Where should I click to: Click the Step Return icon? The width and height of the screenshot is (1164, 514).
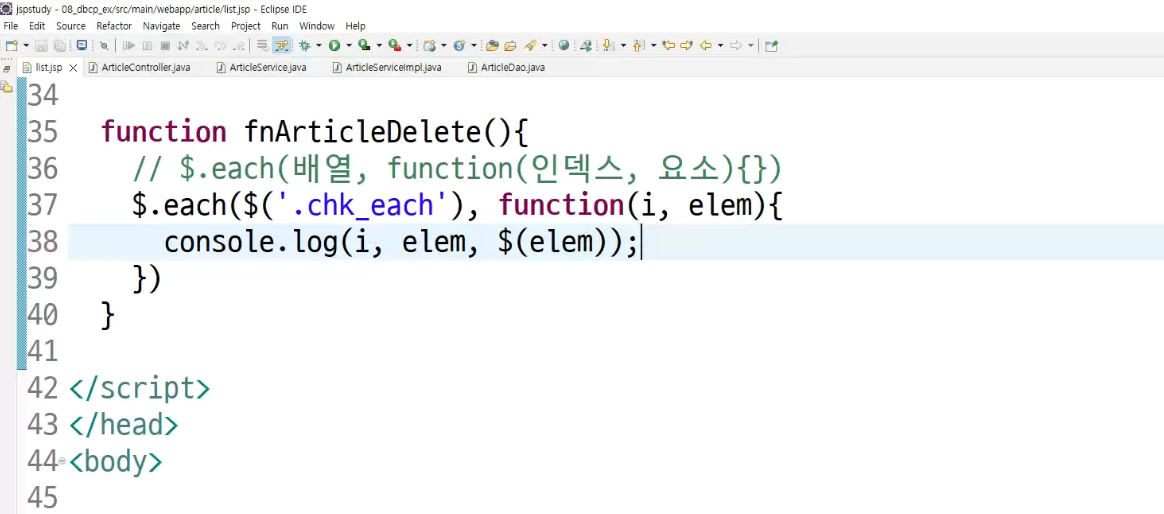pos(238,45)
